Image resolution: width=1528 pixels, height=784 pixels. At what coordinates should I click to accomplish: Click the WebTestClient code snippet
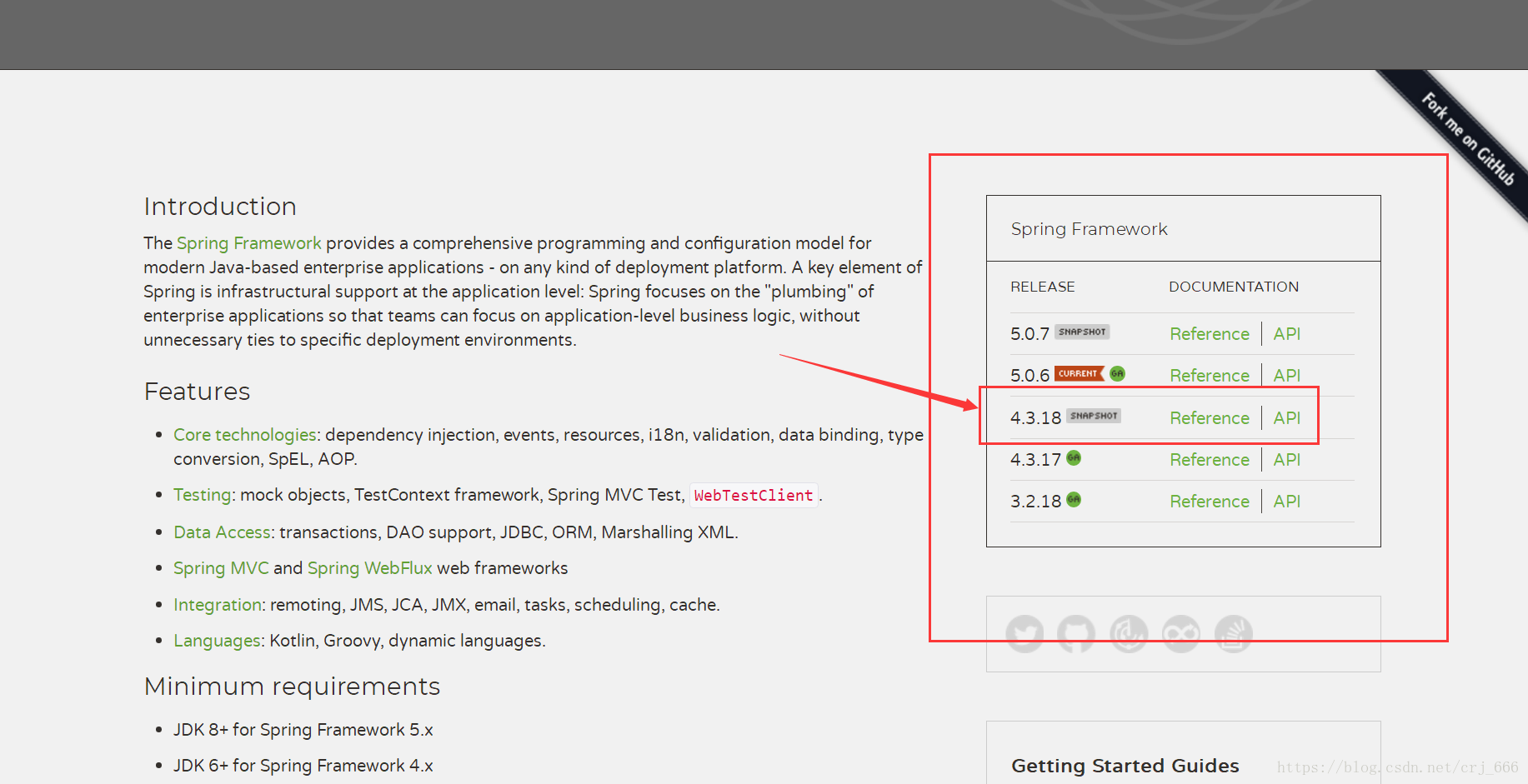(754, 496)
